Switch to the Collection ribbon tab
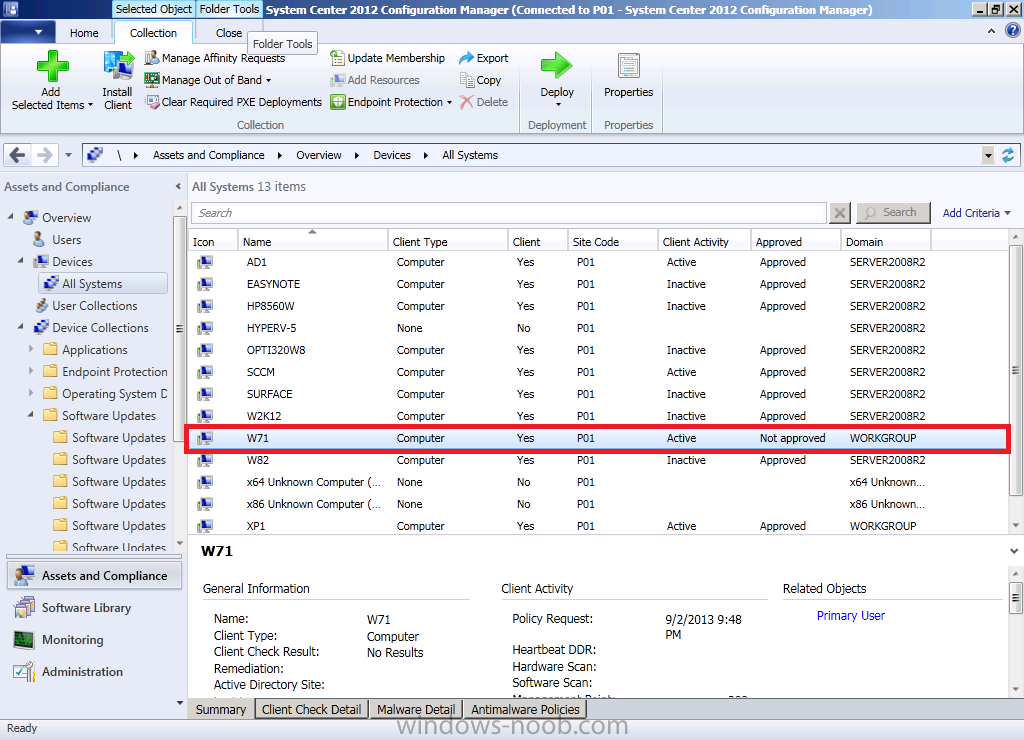Image resolution: width=1024 pixels, height=740 pixels. [x=153, y=33]
